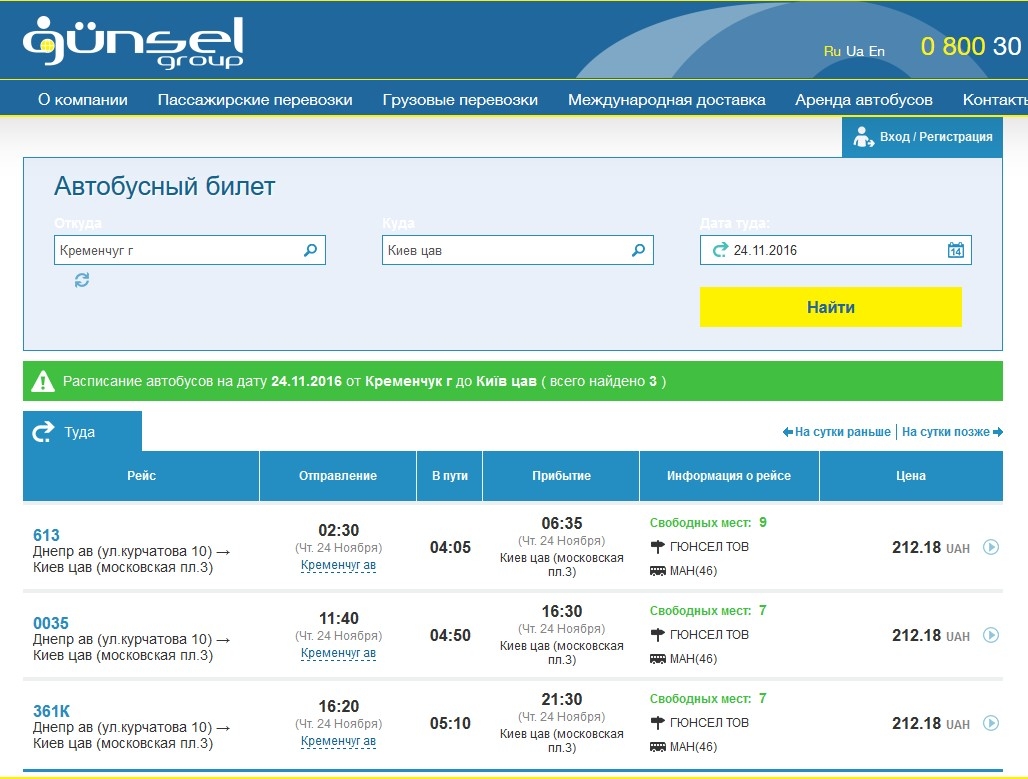Screen dimensions: 1028x779
Task: Select the Туда tab
Action: tap(82, 432)
